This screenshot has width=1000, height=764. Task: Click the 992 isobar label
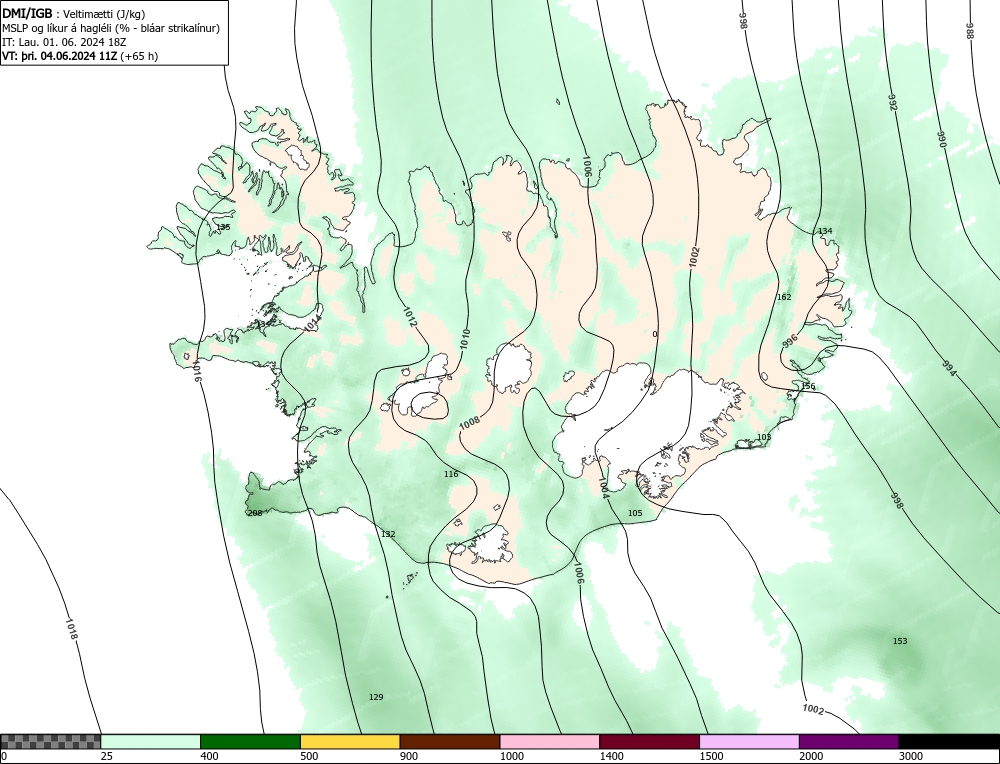pyautogui.click(x=892, y=103)
